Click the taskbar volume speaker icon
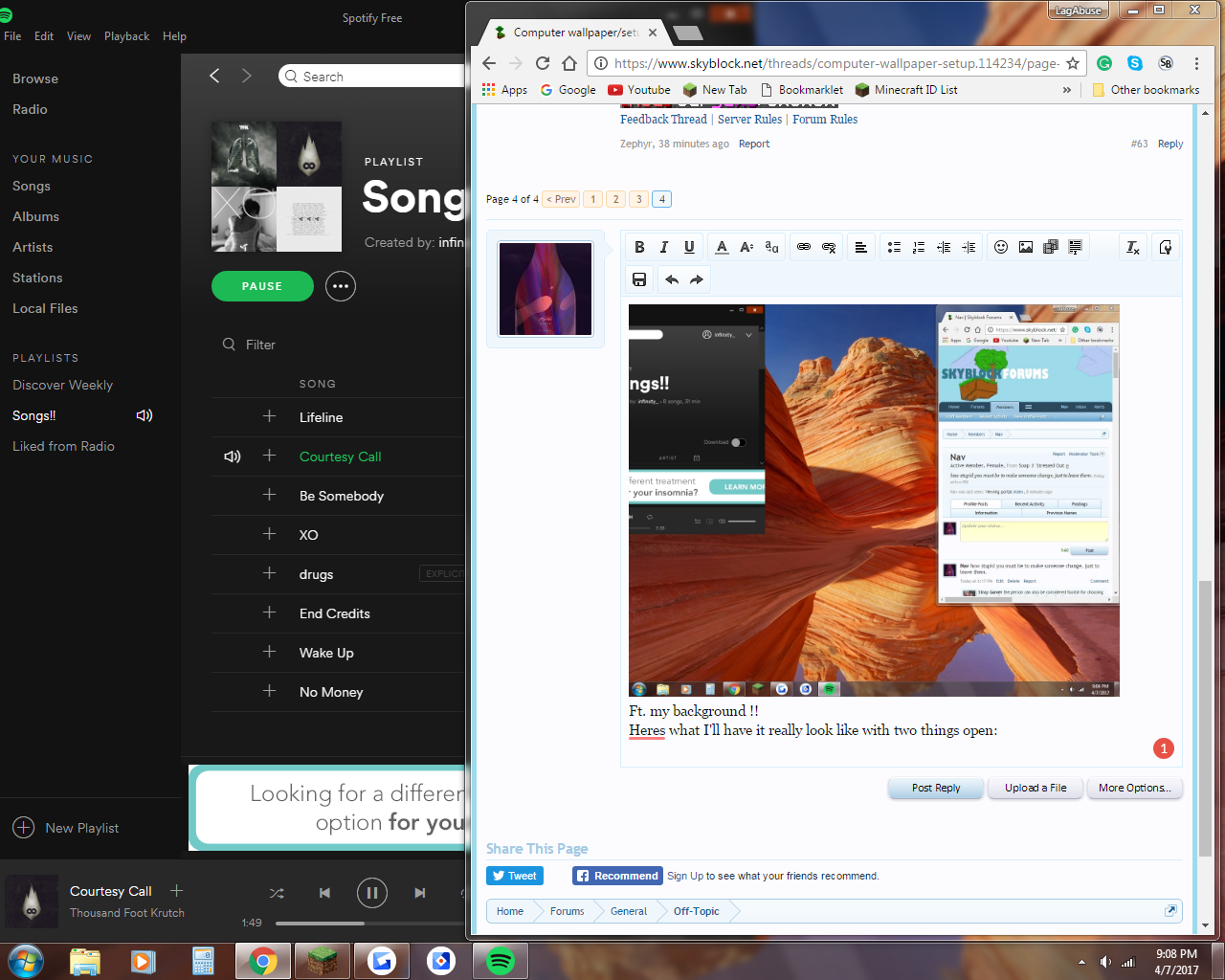The width and height of the screenshot is (1225, 980). (x=1105, y=962)
